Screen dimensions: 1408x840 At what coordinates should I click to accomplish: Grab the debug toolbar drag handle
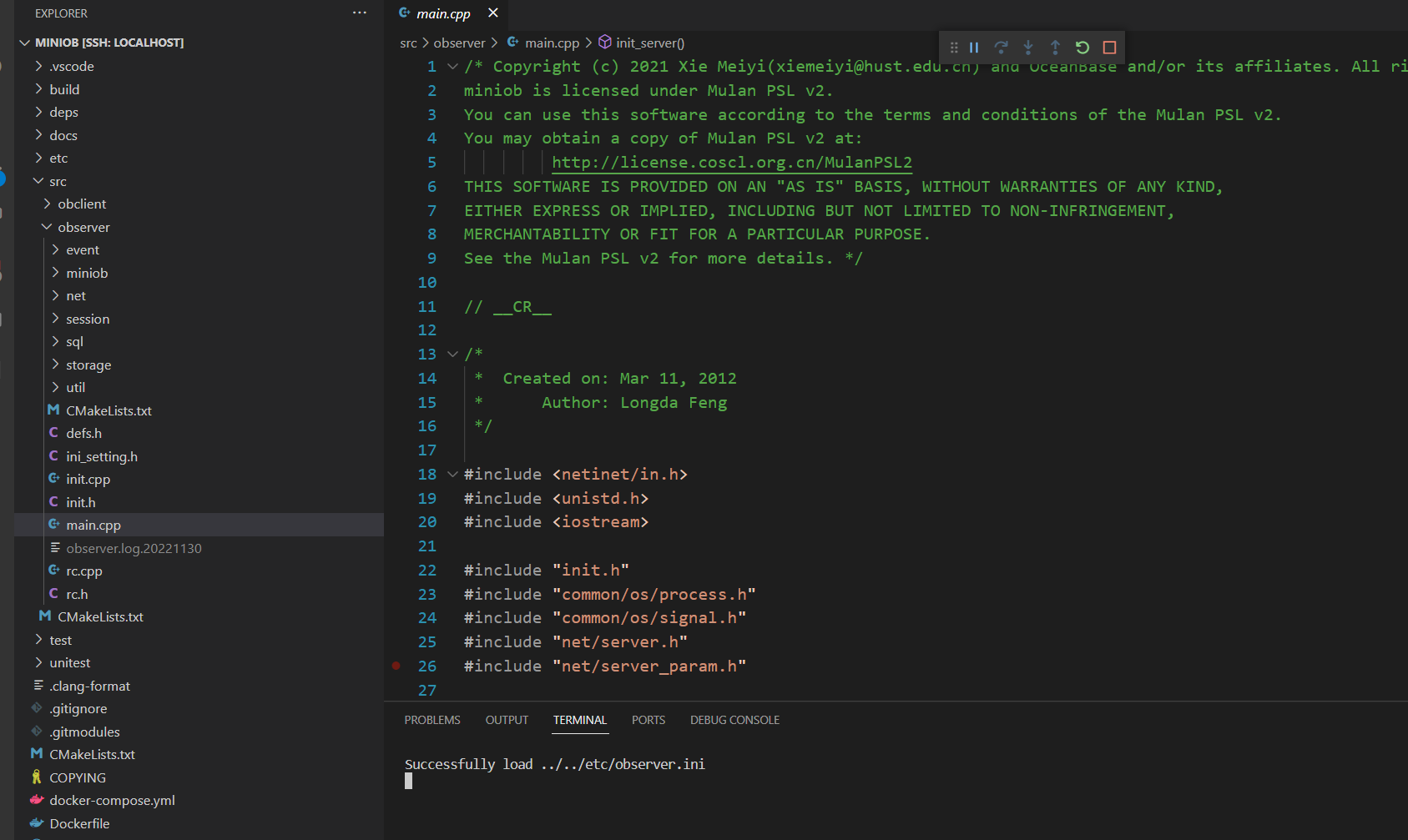[x=953, y=48]
